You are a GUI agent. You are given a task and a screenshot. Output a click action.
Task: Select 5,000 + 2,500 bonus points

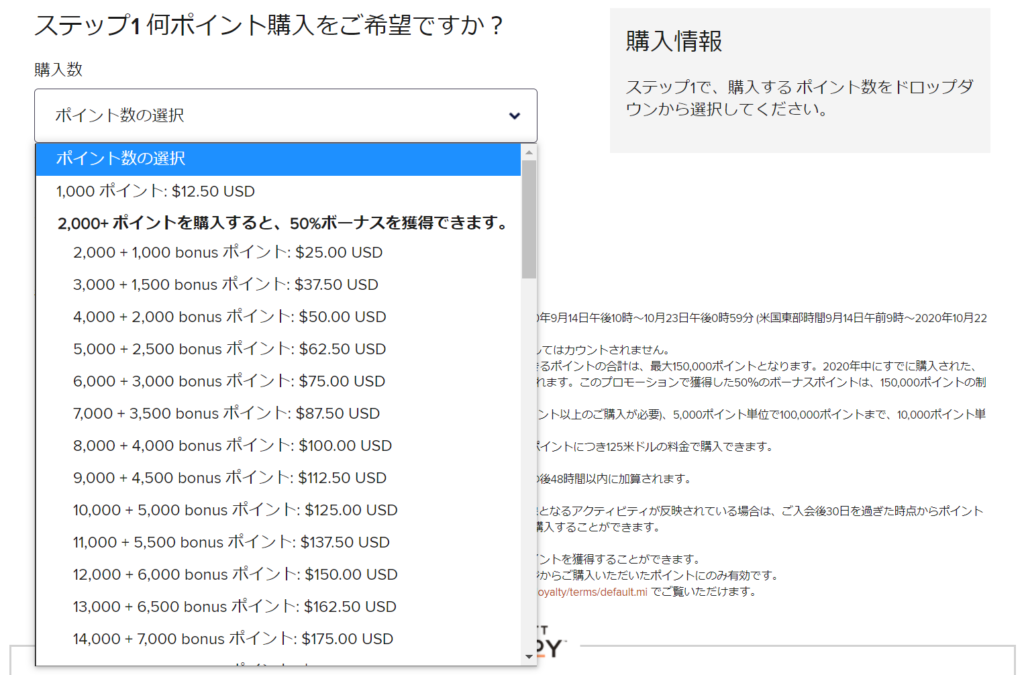tap(229, 349)
